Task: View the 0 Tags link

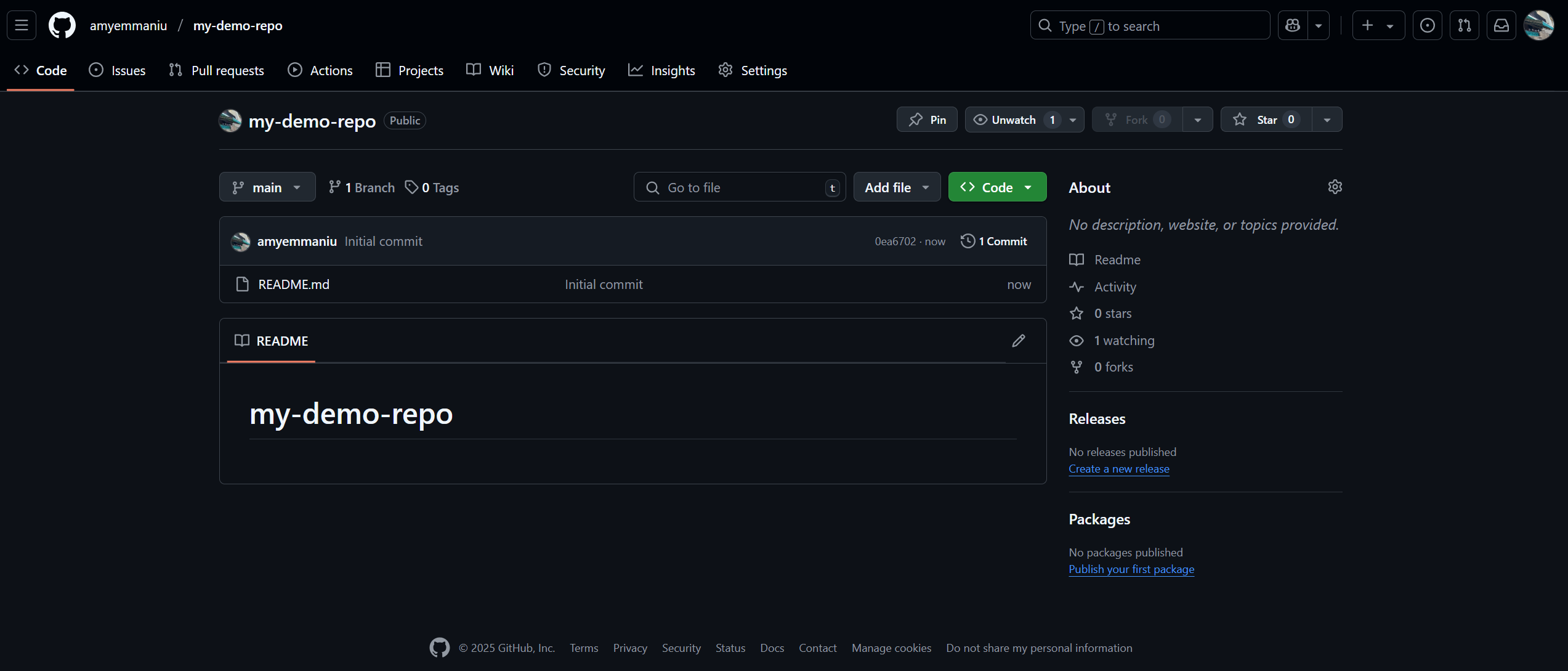Action: click(432, 187)
